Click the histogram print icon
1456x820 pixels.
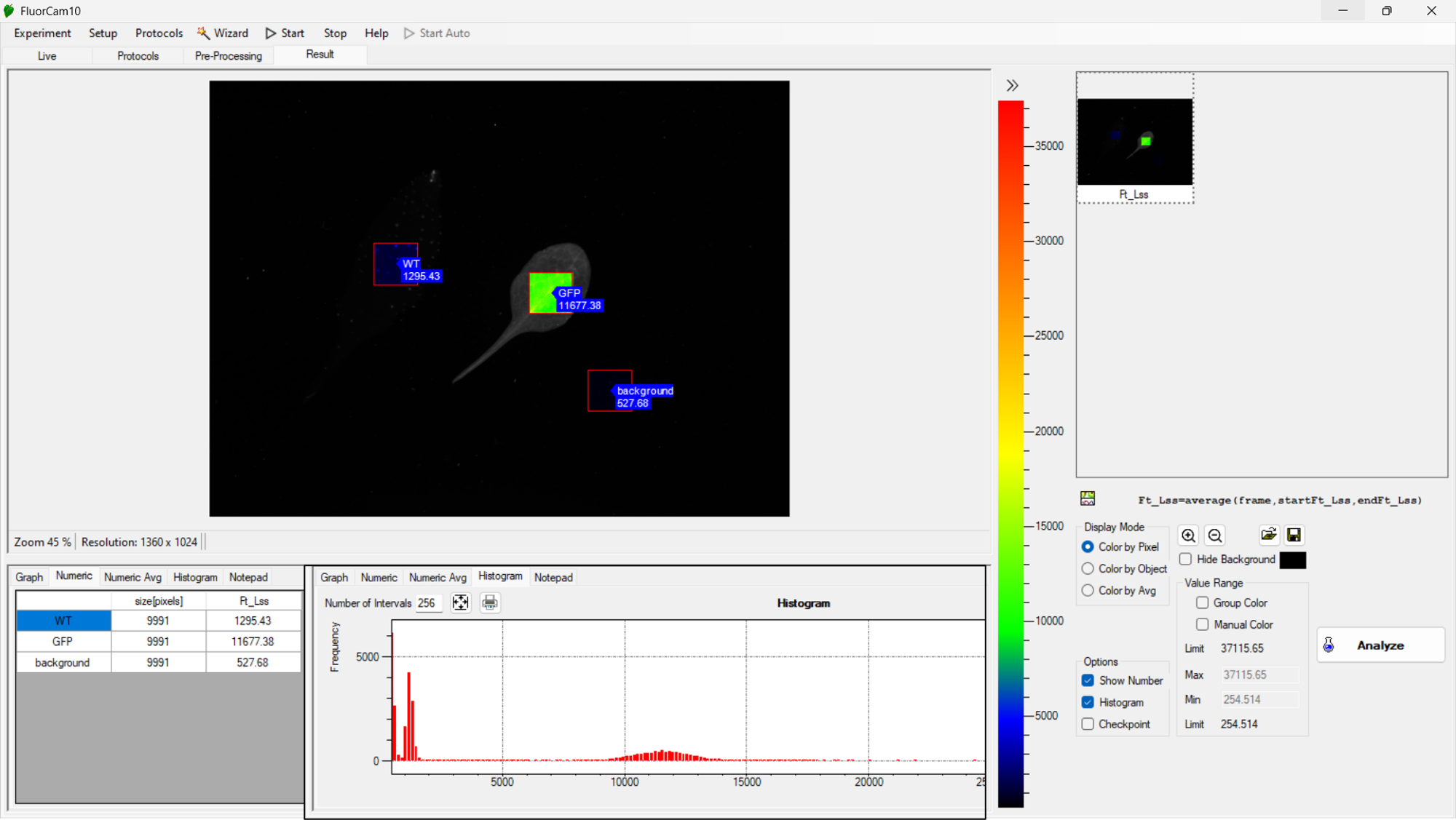coord(490,602)
